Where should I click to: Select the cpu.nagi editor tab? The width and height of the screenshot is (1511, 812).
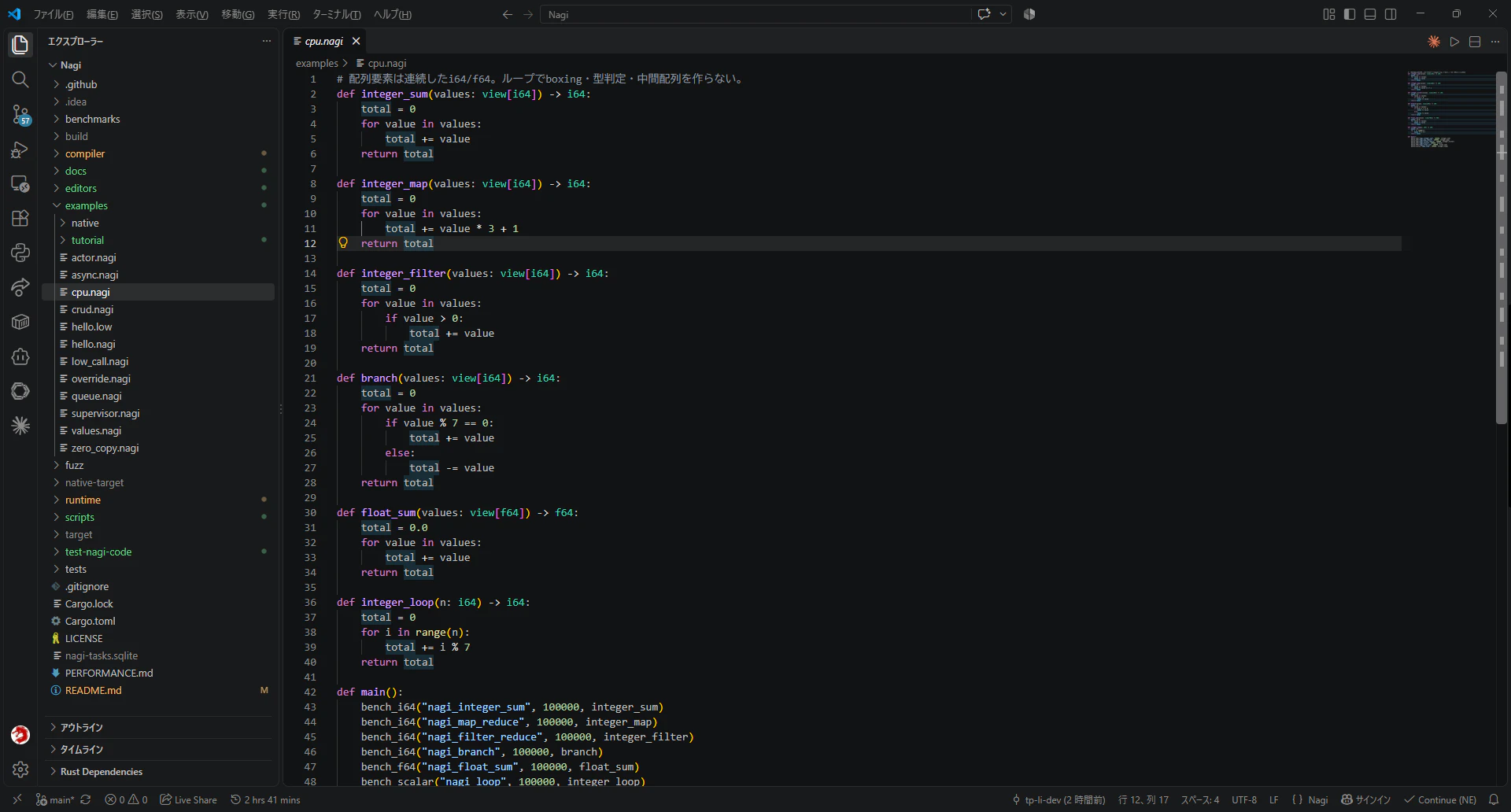[x=325, y=41]
